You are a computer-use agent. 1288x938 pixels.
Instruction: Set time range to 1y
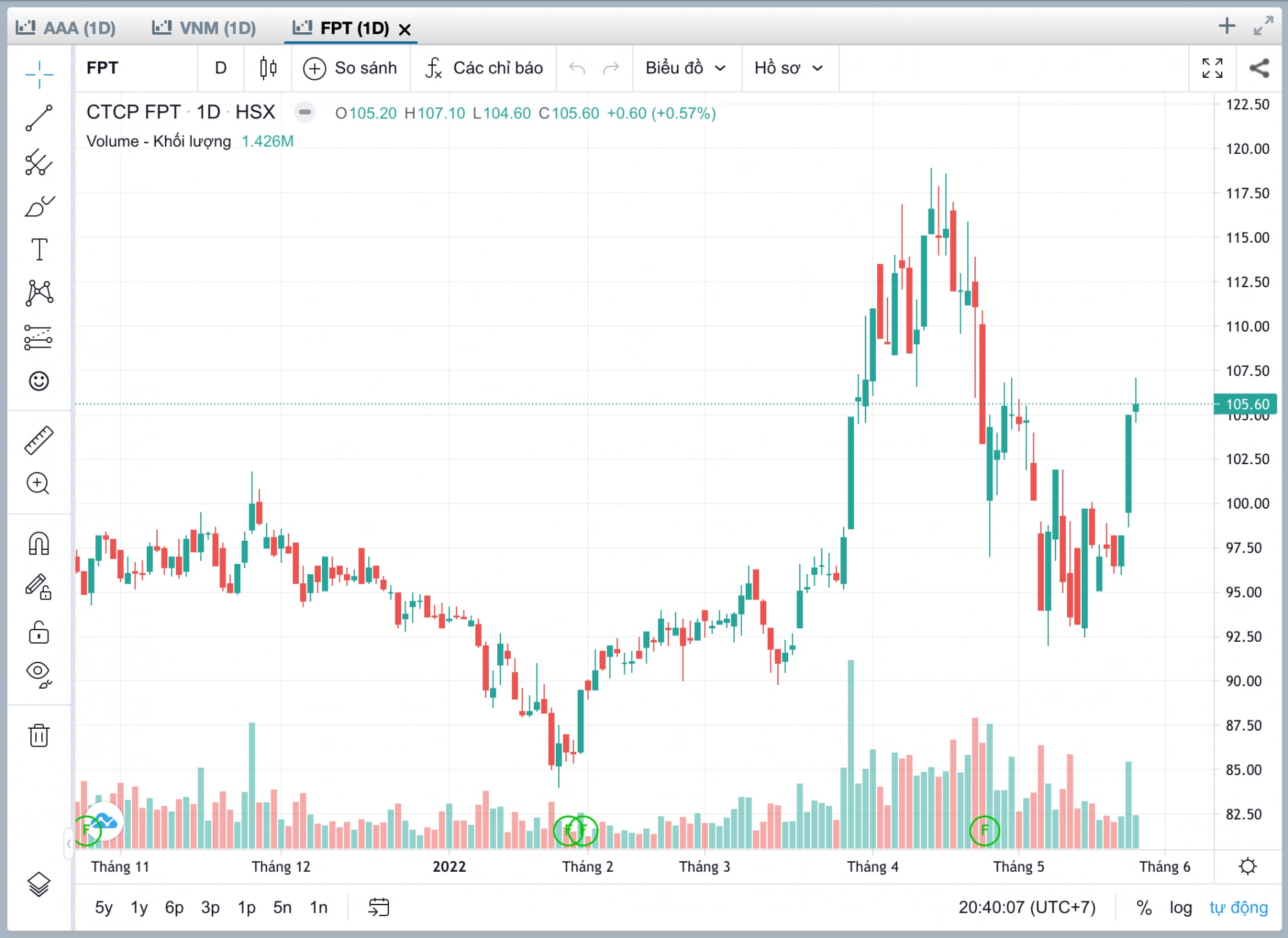click(x=139, y=907)
